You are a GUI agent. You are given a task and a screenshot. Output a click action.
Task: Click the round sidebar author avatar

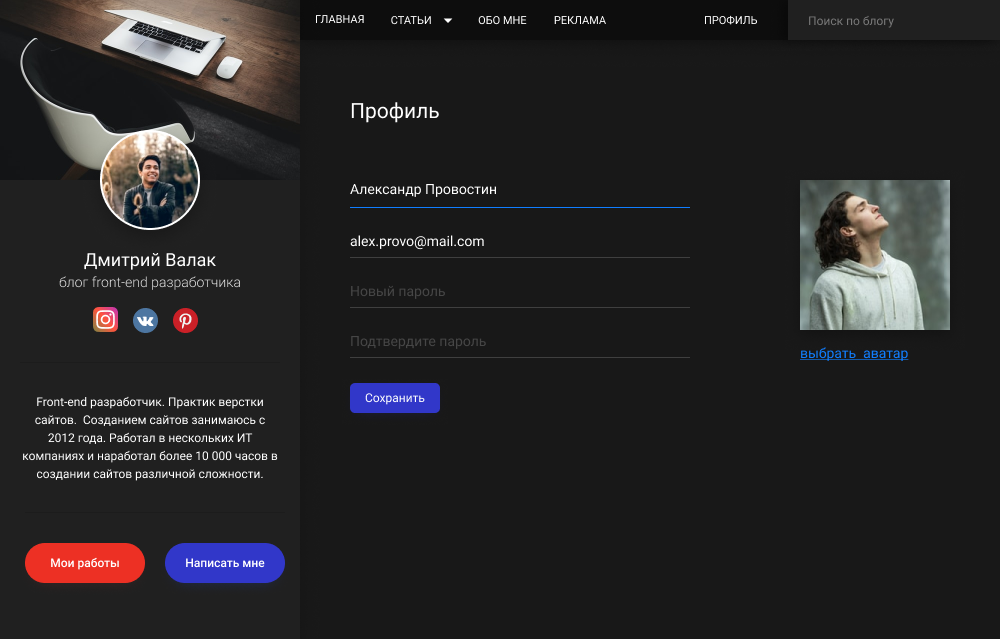pos(150,180)
